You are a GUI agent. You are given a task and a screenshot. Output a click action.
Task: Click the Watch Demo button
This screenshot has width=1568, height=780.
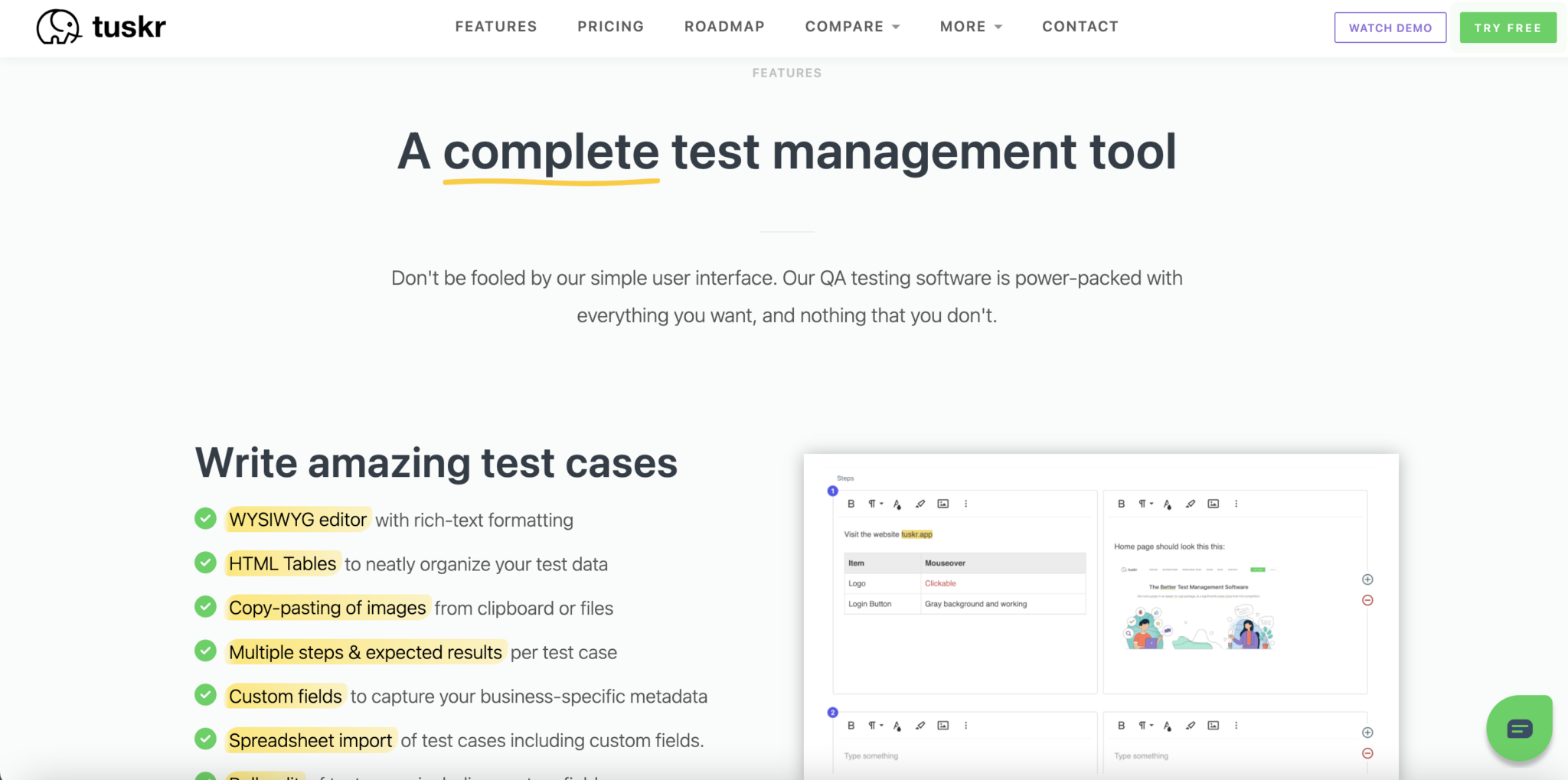[x=1390, y=28]
